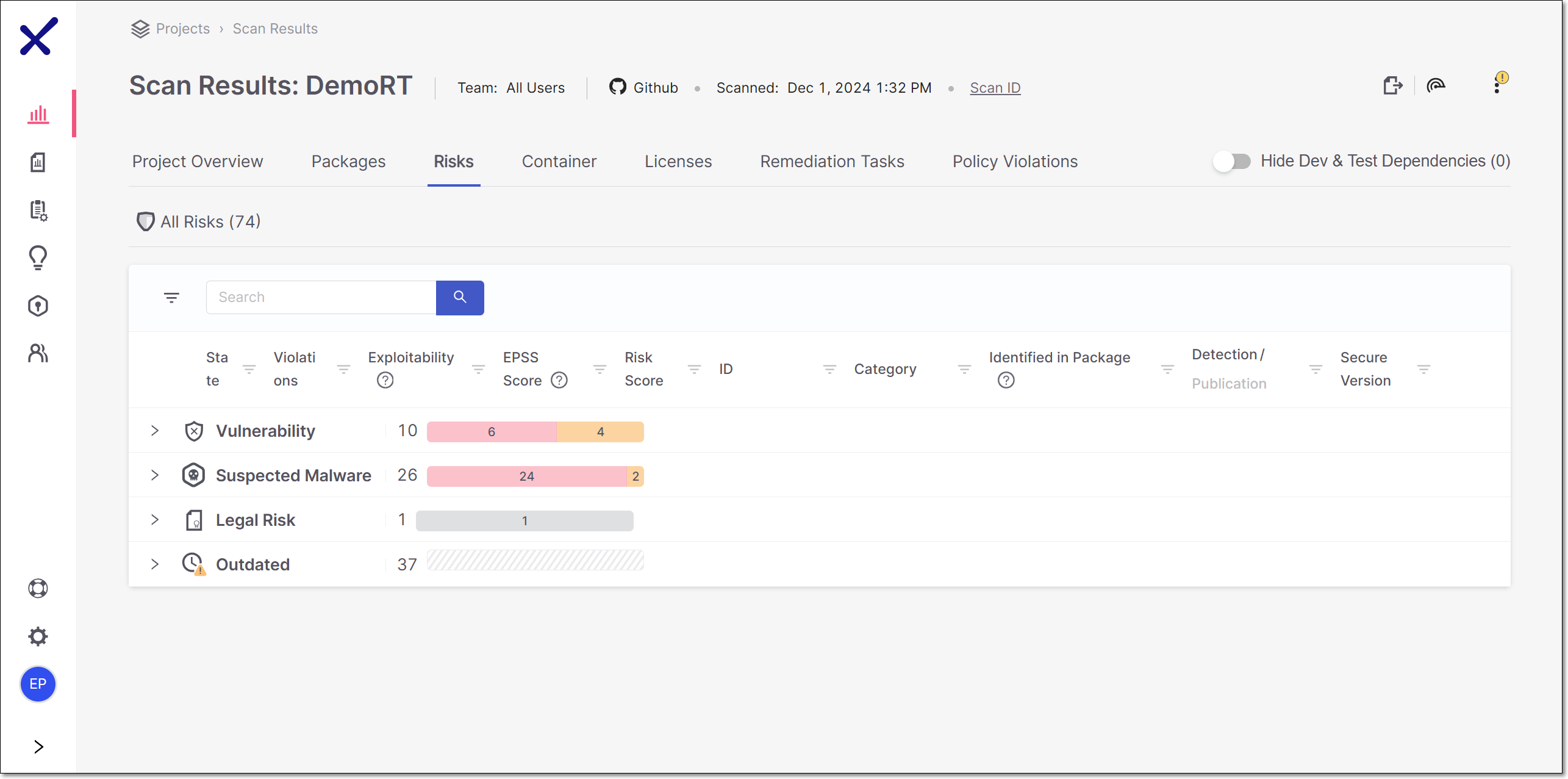Select the Risks tab

454,162
